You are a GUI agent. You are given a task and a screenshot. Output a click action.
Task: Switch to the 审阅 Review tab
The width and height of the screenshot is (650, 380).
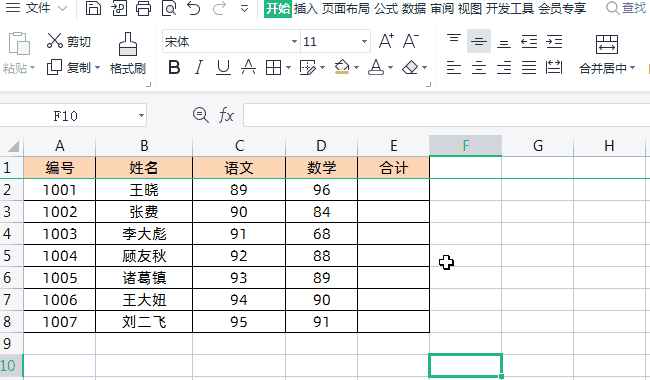[x=442, y=8]
